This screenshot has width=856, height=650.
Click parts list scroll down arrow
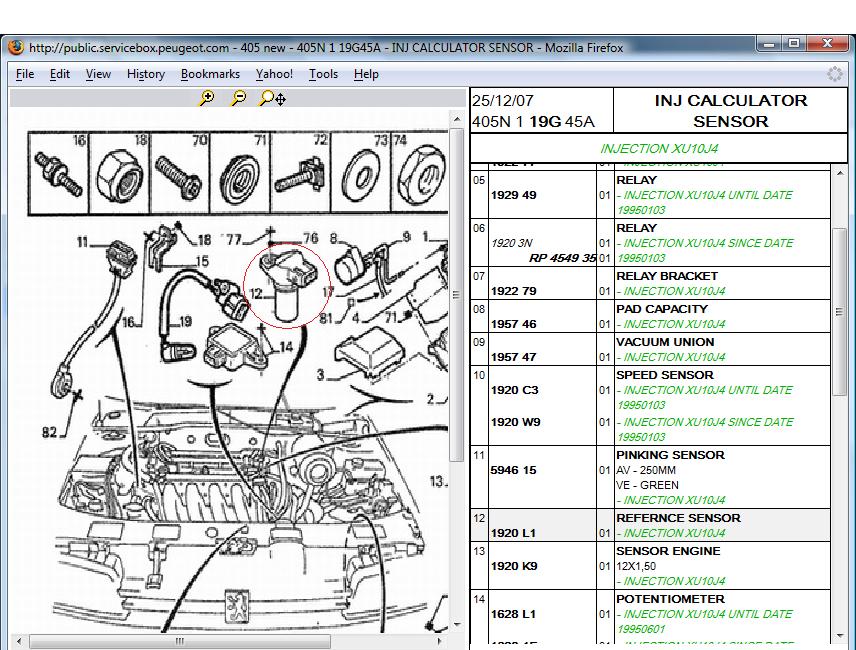[x=840, y=636]
